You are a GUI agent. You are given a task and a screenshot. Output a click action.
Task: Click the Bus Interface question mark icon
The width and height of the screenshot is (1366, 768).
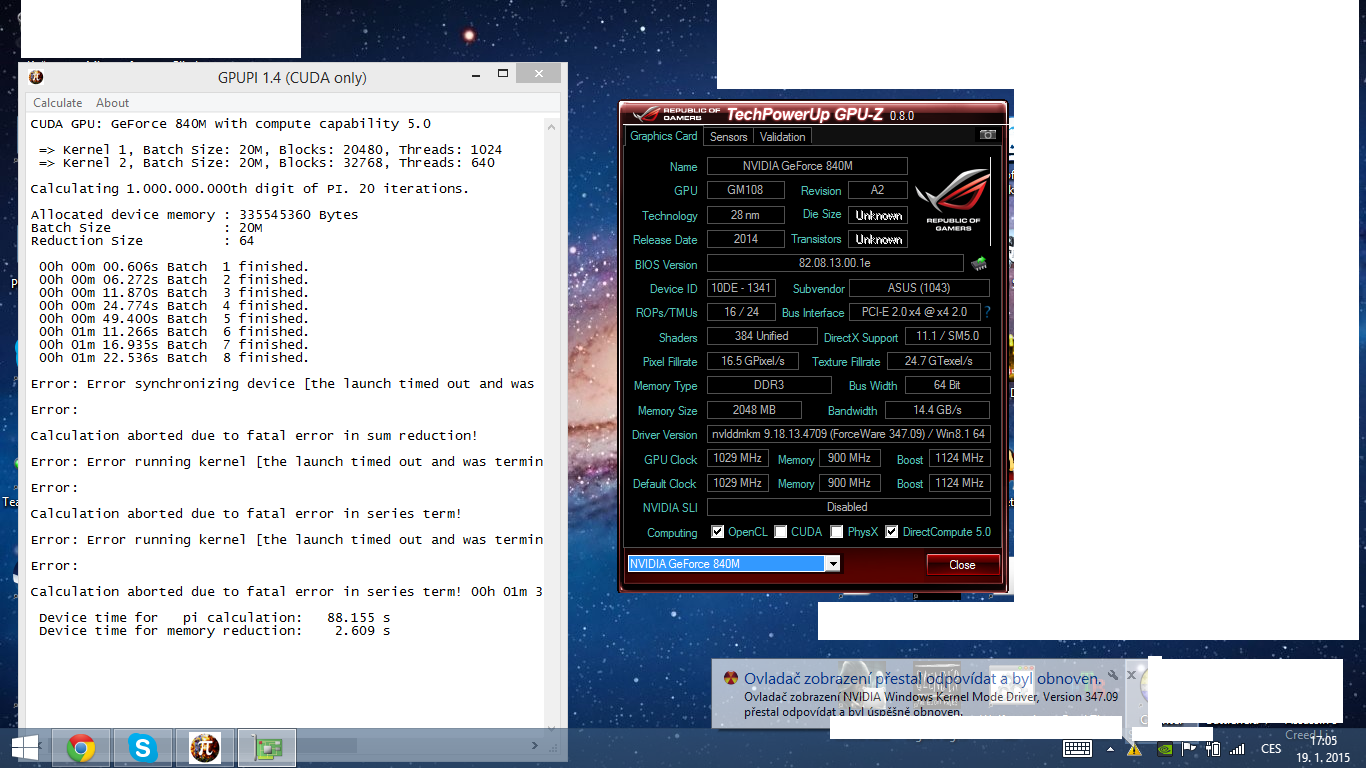(987, 313)
